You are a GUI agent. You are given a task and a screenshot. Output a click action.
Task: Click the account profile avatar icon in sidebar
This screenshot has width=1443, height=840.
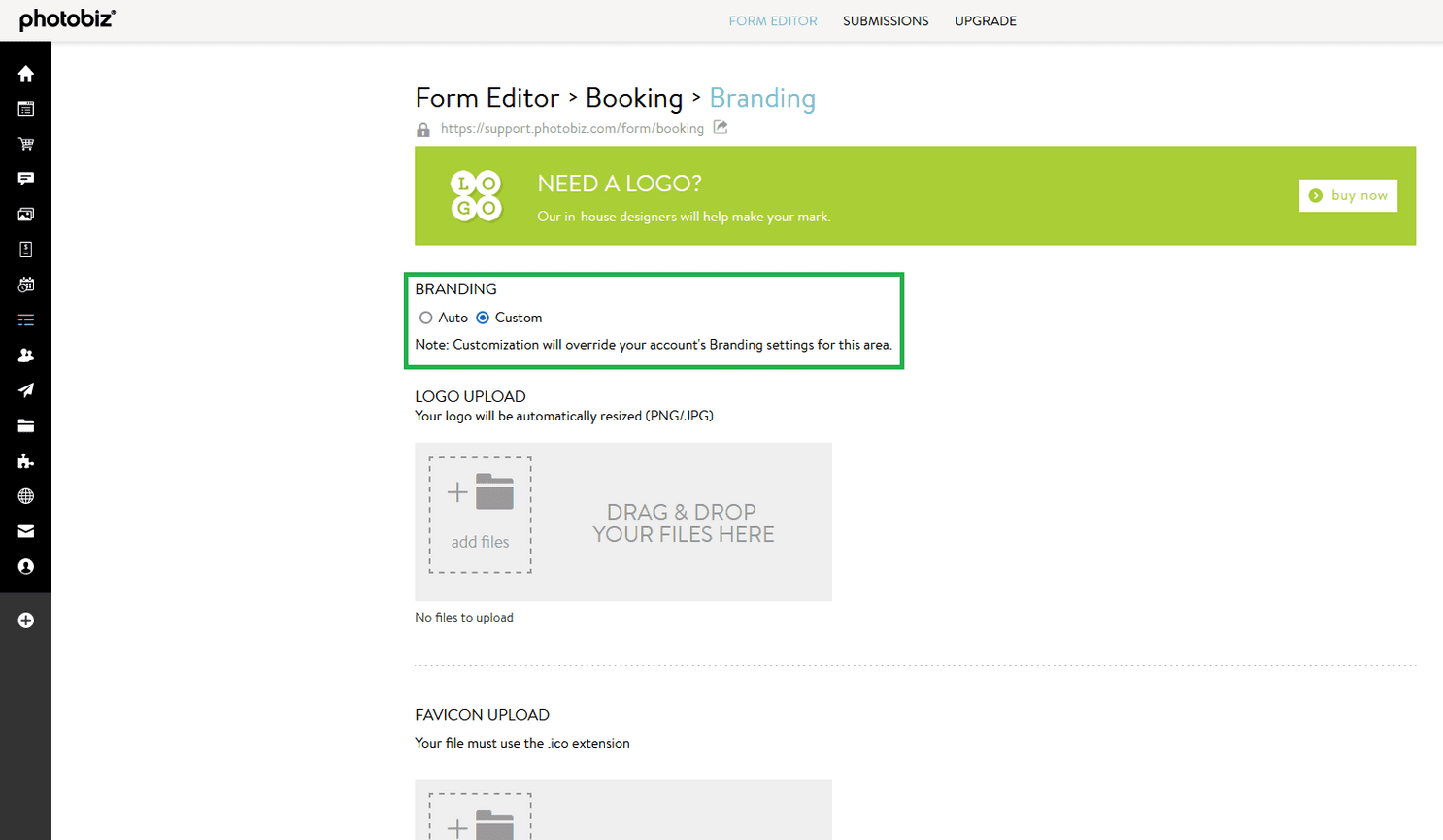tap(25, 566)
